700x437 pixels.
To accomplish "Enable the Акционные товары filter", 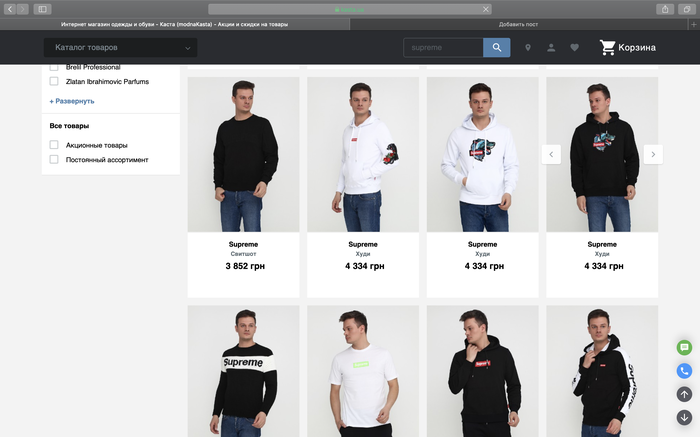I will (x=54, y=145).
